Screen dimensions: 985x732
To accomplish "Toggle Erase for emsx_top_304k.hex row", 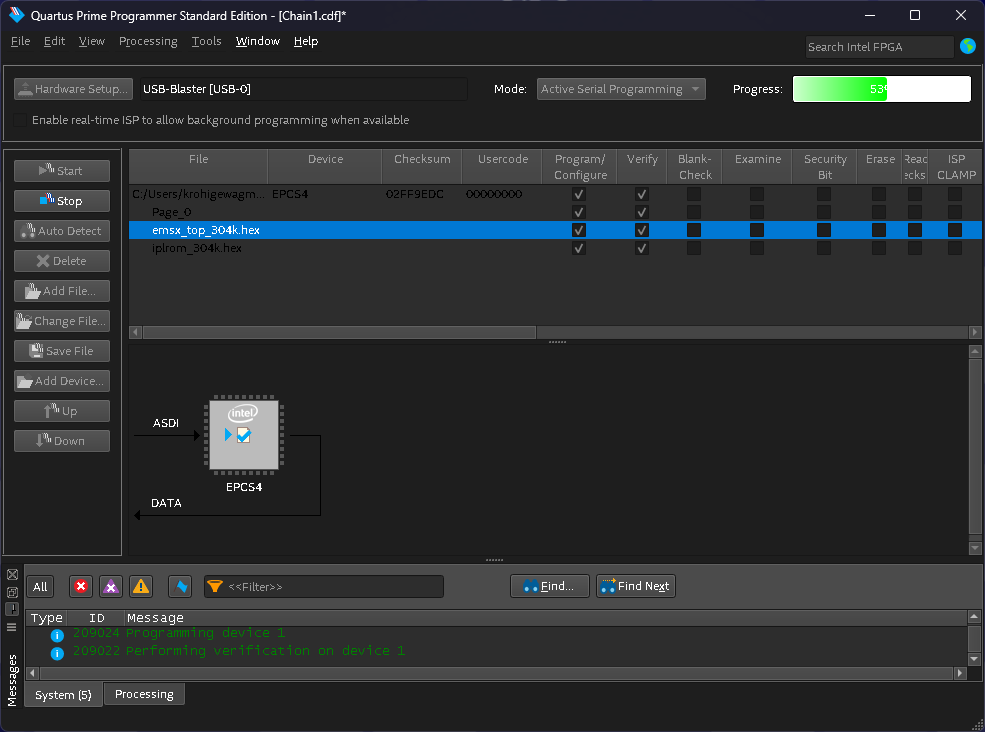I will pyautogui.click(x=879, y=230).
